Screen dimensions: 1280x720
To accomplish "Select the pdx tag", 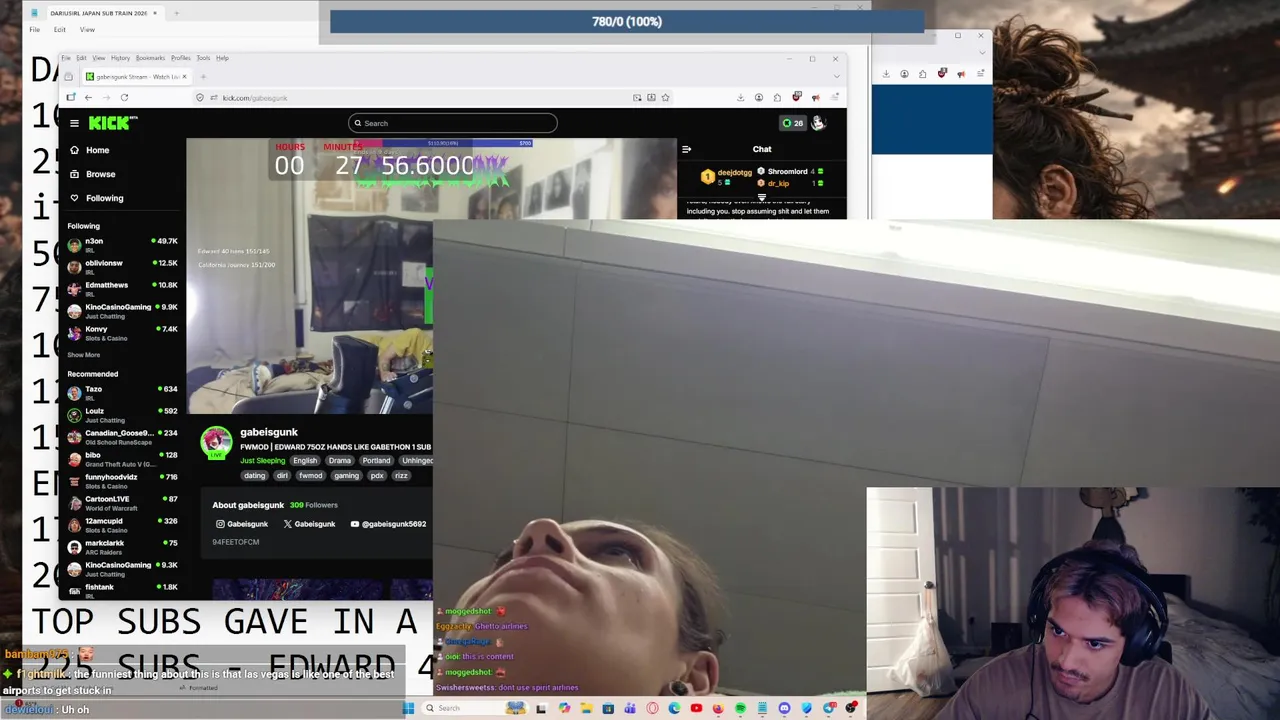I will click(377, 476).
